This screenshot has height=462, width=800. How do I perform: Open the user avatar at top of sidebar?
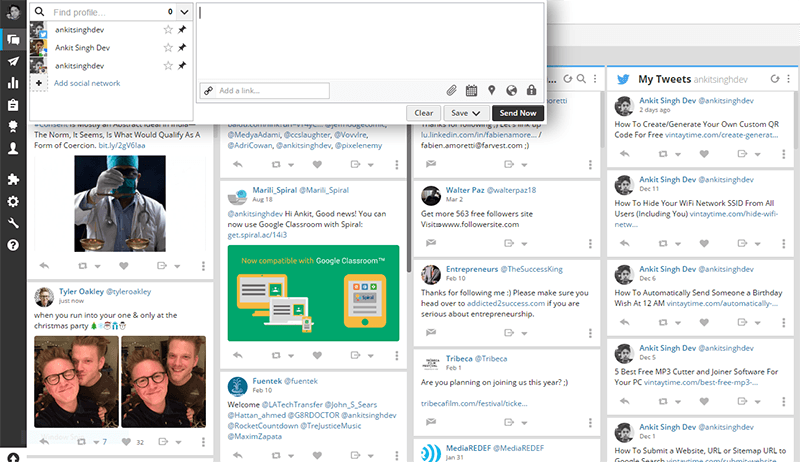(13, 11)
